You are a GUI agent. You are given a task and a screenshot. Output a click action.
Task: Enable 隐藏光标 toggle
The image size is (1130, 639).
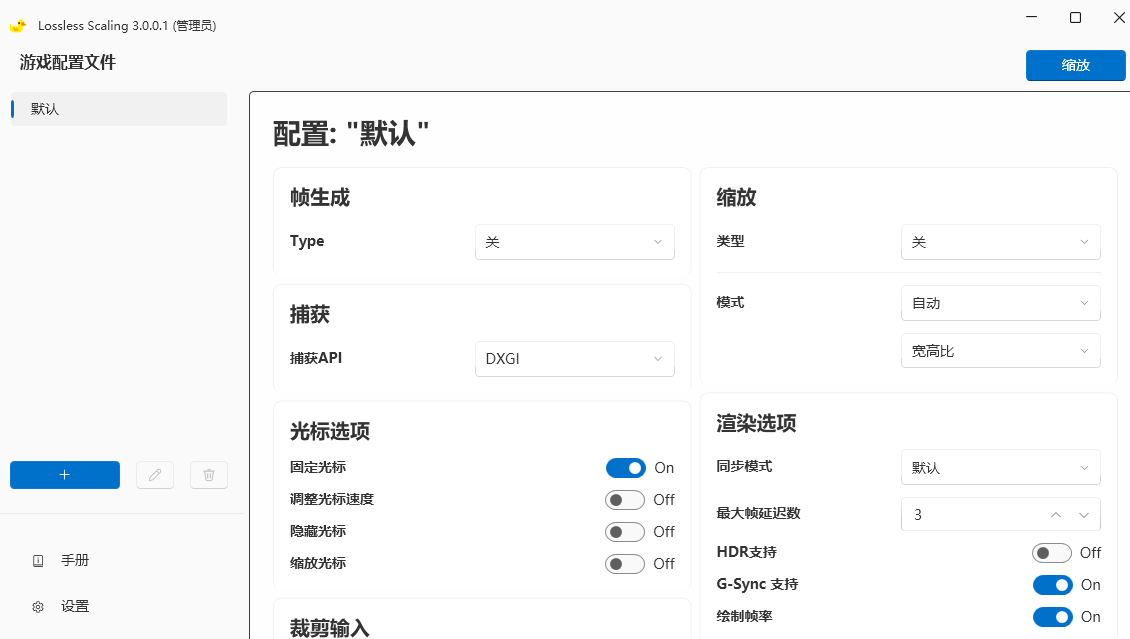[x=625, y=532]
